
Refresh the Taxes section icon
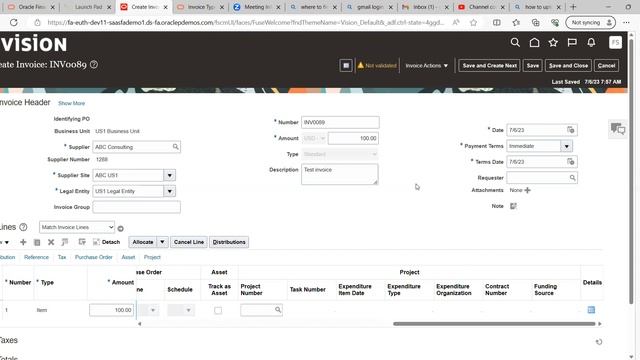pyautogui.click(x=599, y=342)
